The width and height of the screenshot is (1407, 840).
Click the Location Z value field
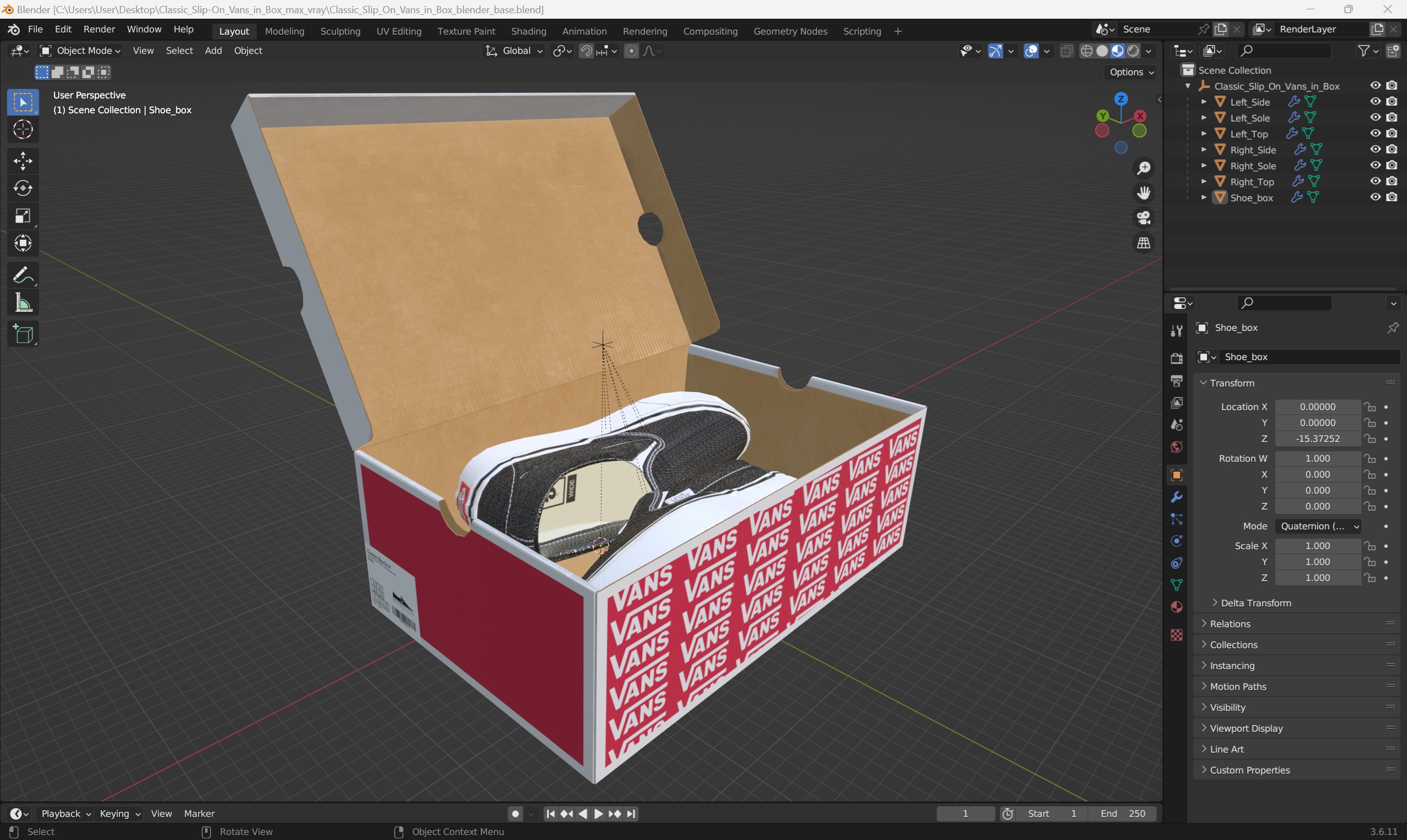[1317, 439]
